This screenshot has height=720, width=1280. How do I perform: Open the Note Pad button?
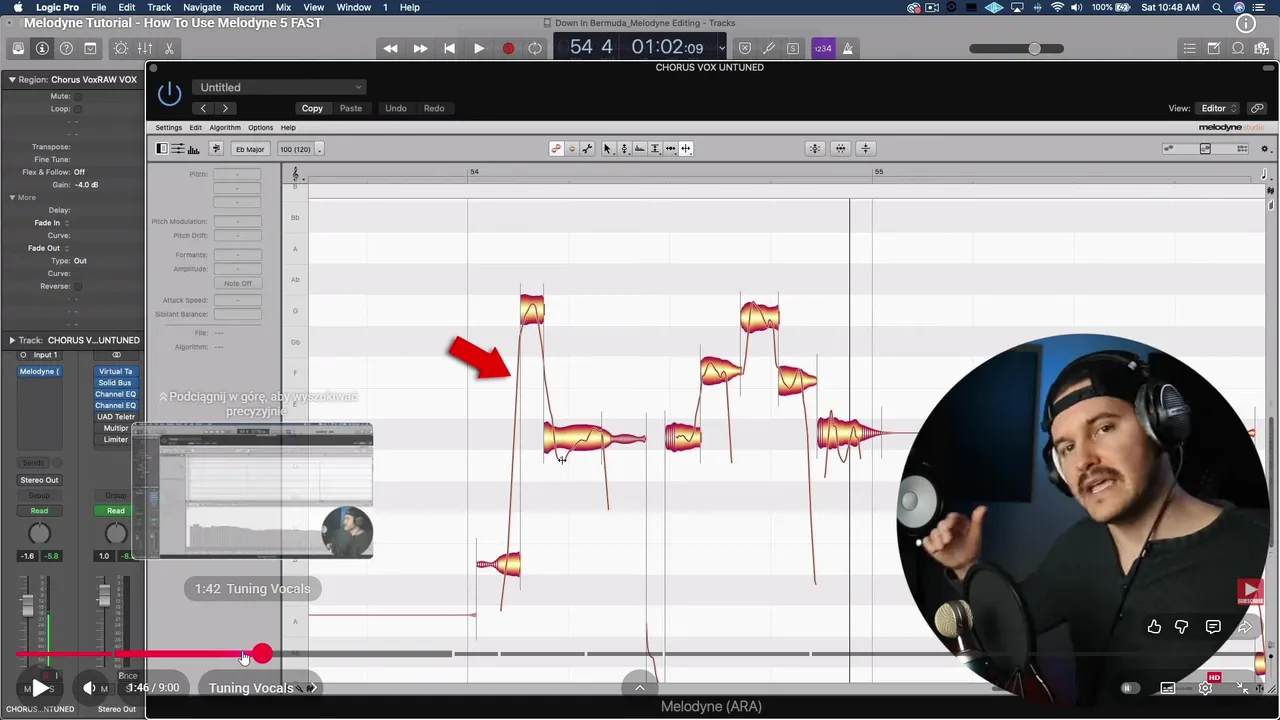coord(1213,48)
